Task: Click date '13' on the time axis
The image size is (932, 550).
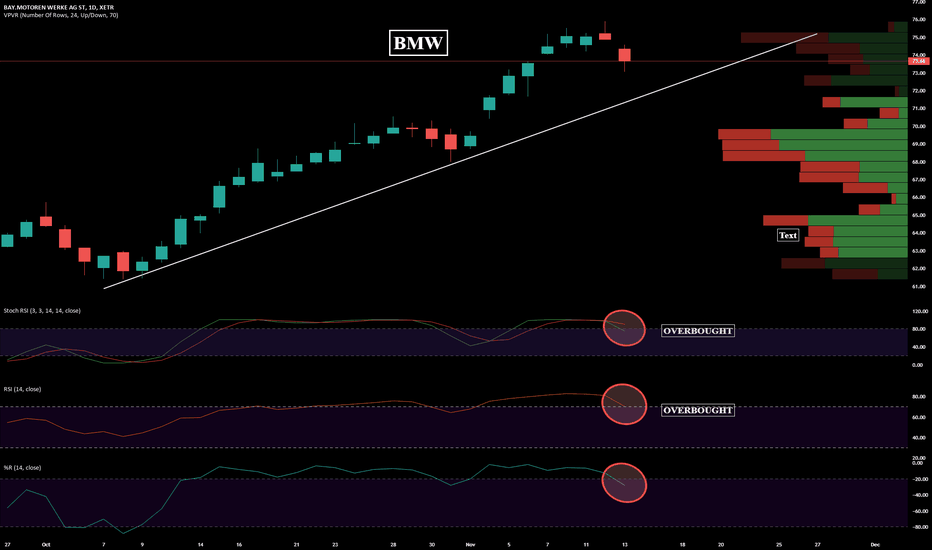Action: coord(625,545)
